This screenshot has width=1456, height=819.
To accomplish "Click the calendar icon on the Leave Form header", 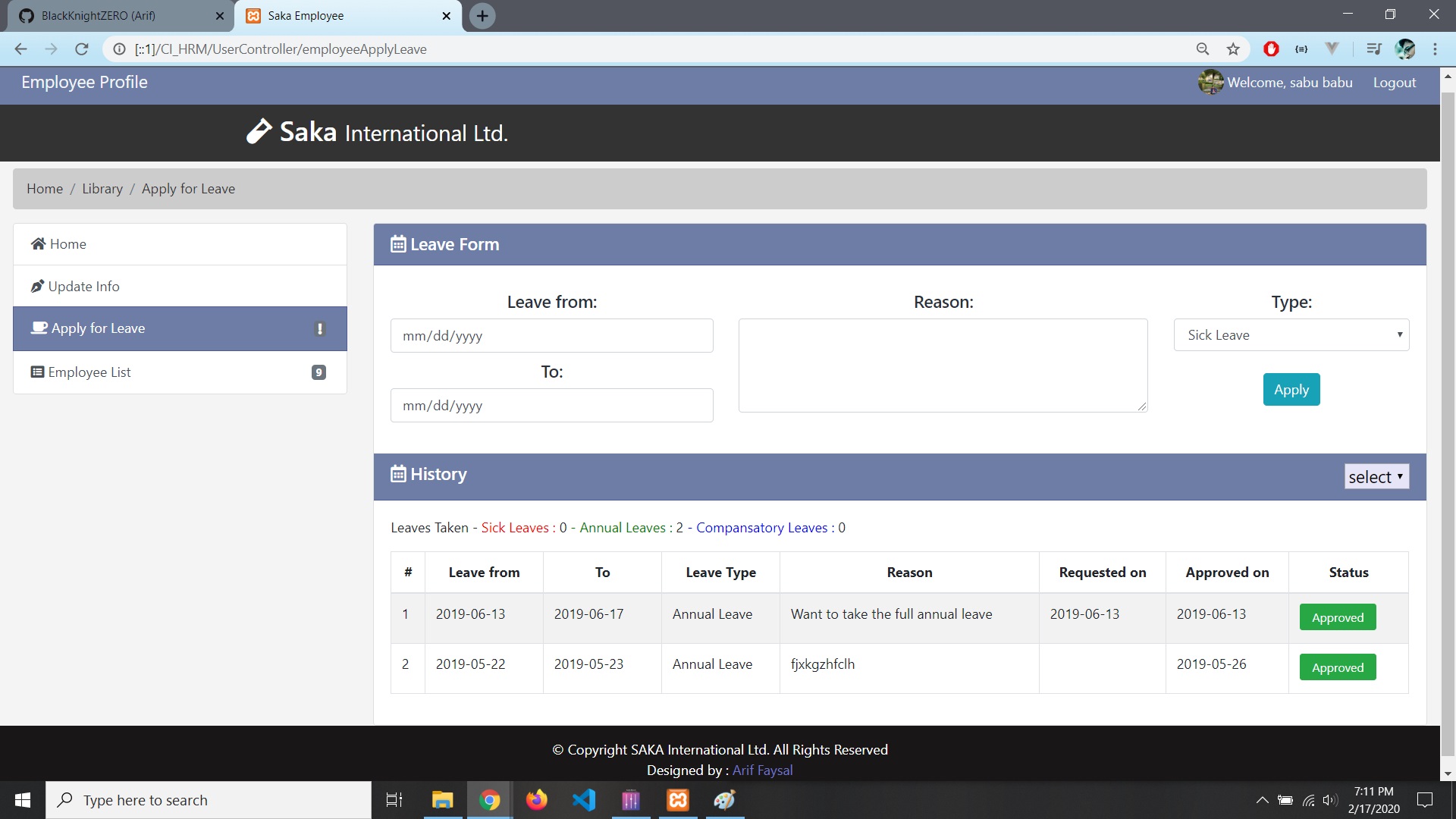I will click(x=399, y=243).
